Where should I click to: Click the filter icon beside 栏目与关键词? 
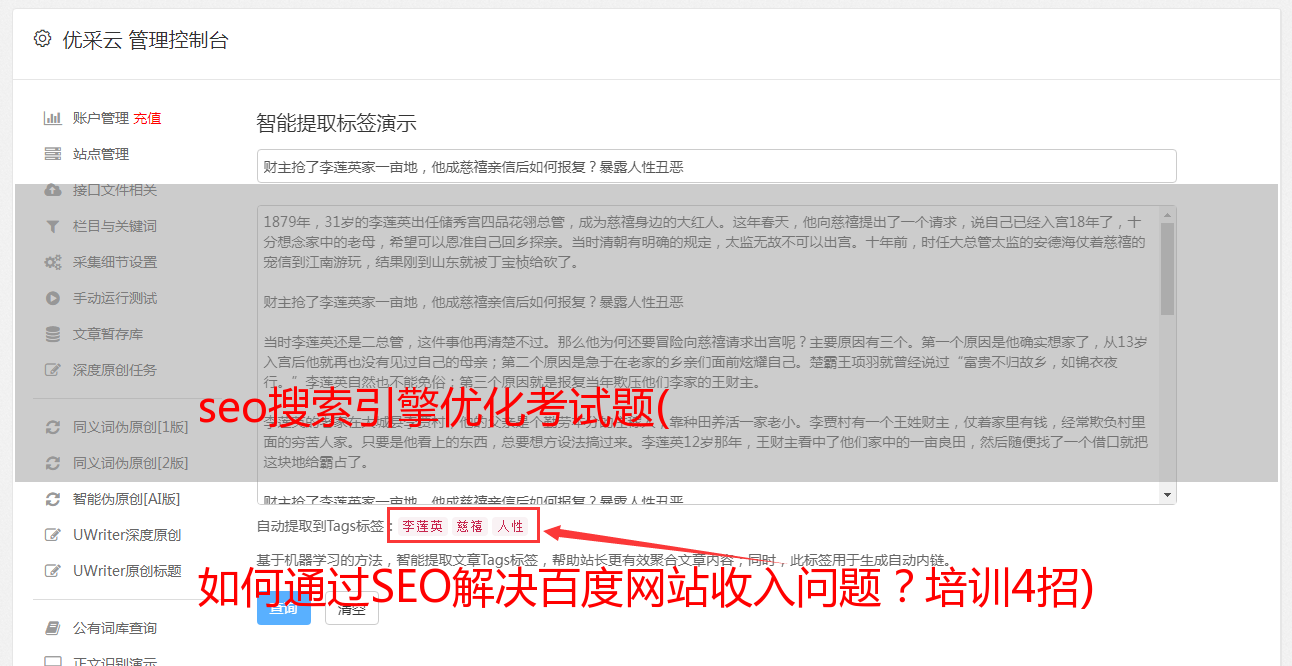[53, 226]
